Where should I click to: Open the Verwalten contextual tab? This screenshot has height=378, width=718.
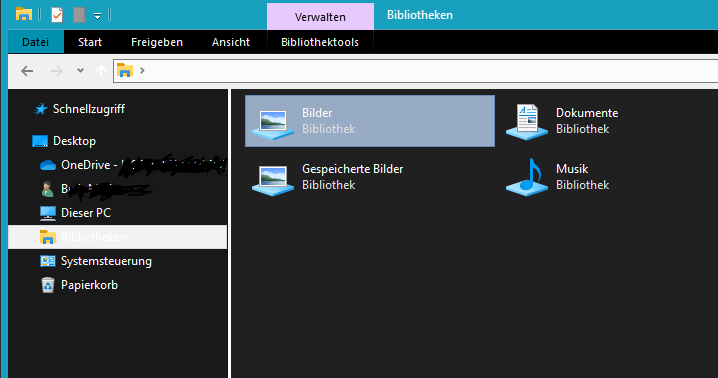pos(320,17)
